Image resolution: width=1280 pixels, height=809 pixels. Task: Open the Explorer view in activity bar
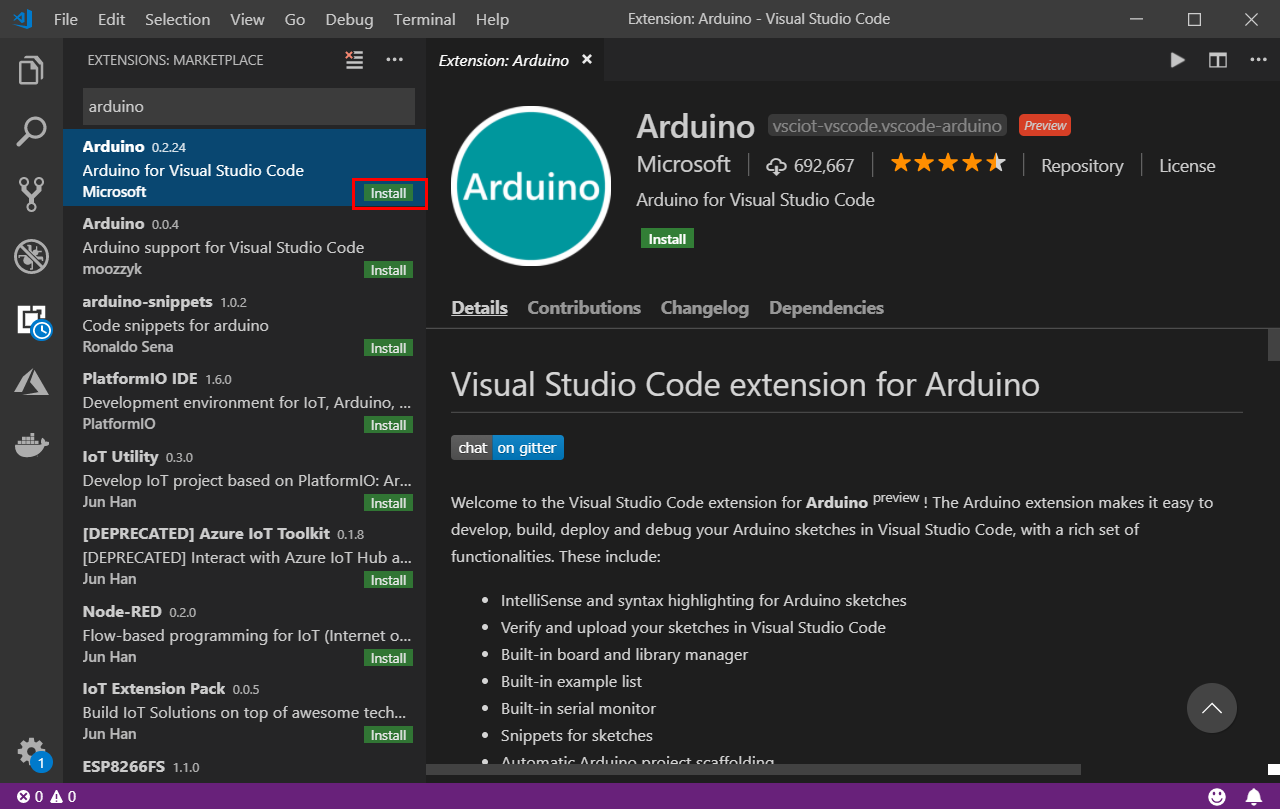[x=31, y=71]
